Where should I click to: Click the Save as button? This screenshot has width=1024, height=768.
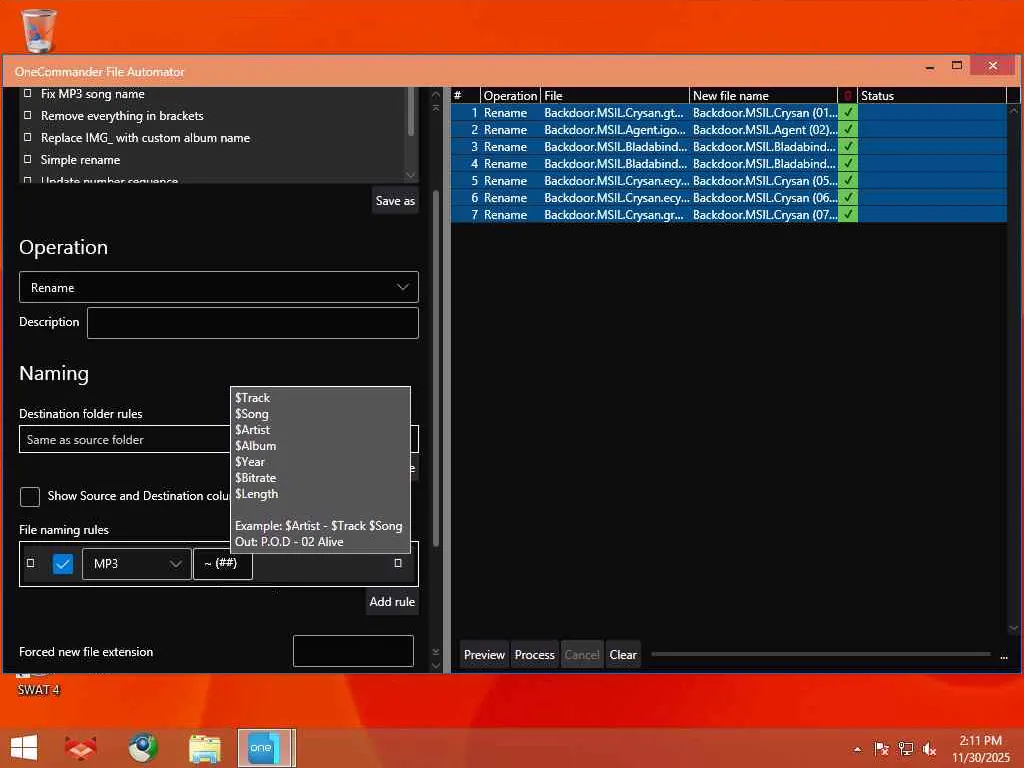(x=395, y=200)
